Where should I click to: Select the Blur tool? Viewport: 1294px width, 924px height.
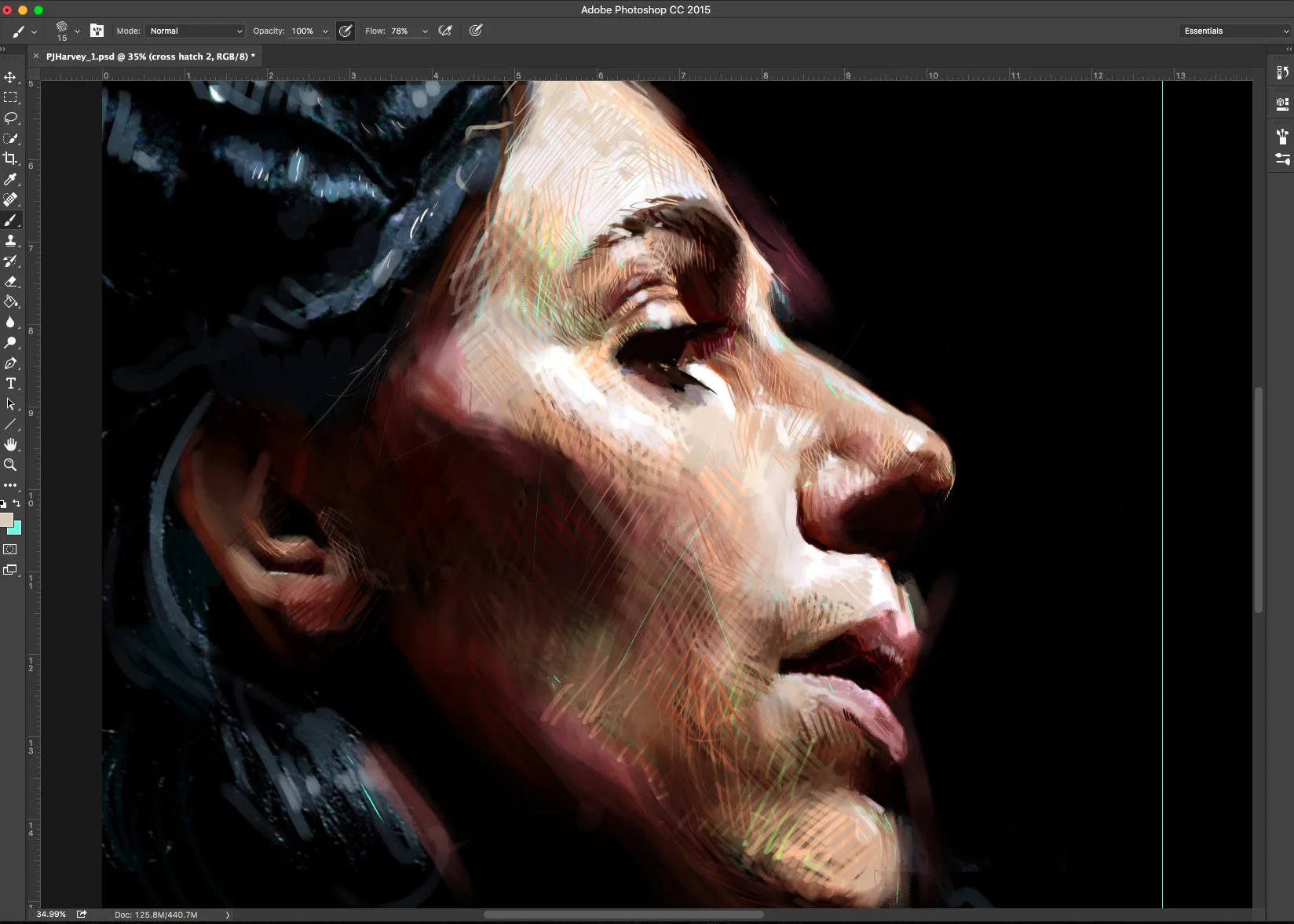point(10,322)
